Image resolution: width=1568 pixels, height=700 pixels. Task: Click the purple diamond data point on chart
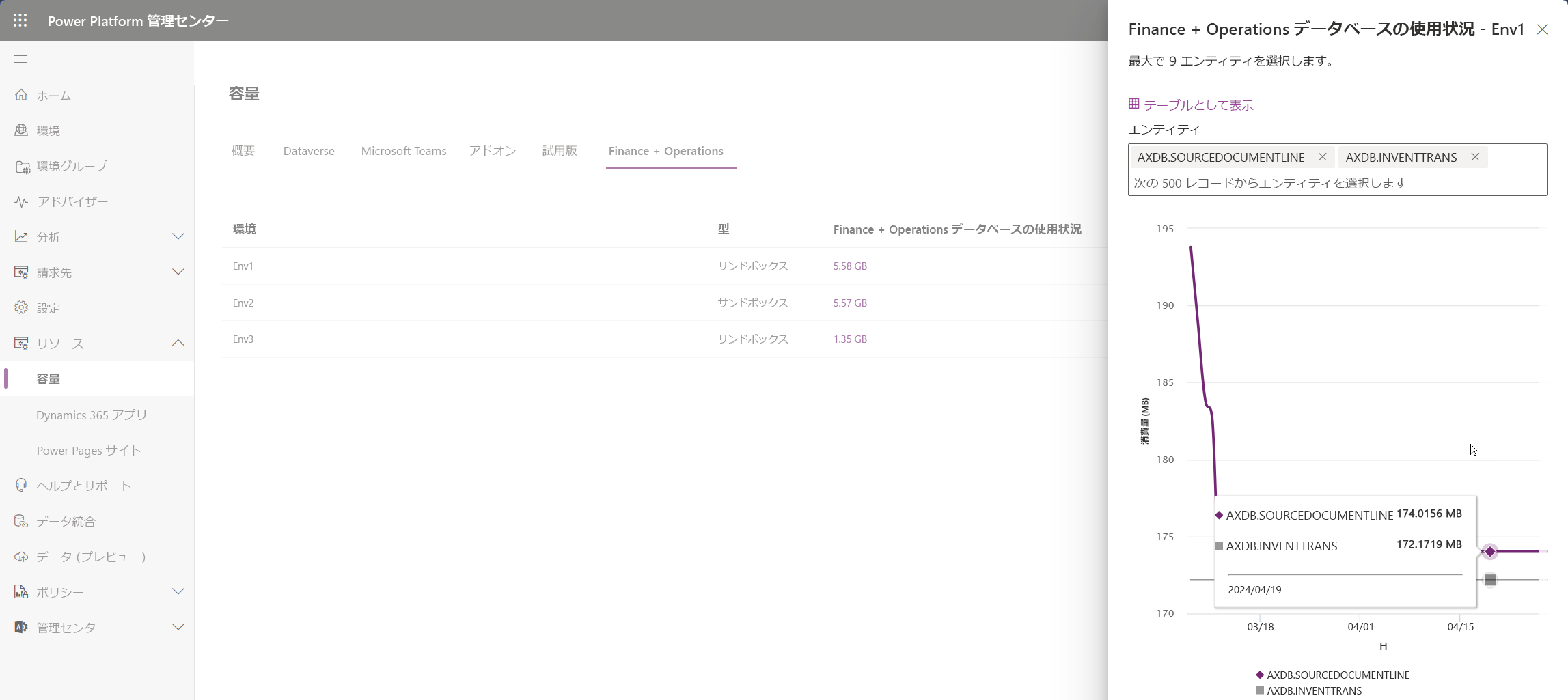coord(1490,551)
